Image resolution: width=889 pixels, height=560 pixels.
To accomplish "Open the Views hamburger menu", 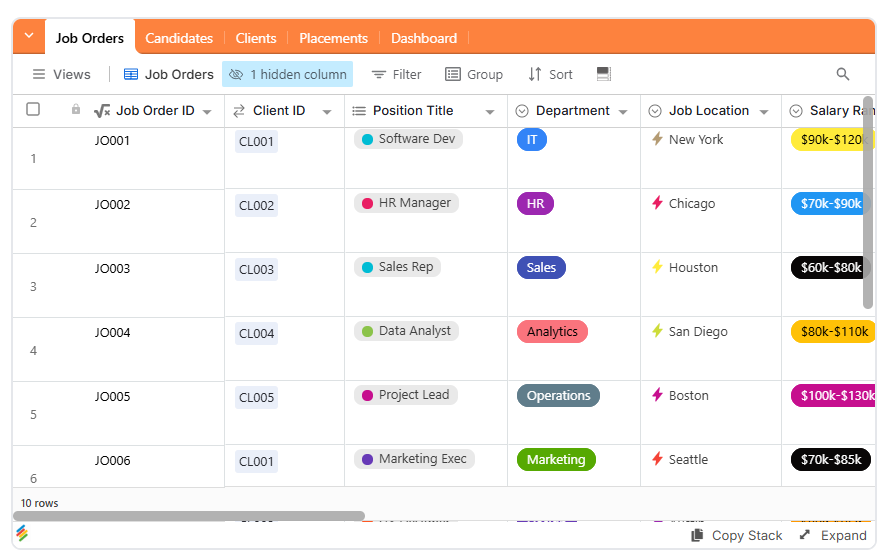I will pyautogui.click(x=61, y=74).
